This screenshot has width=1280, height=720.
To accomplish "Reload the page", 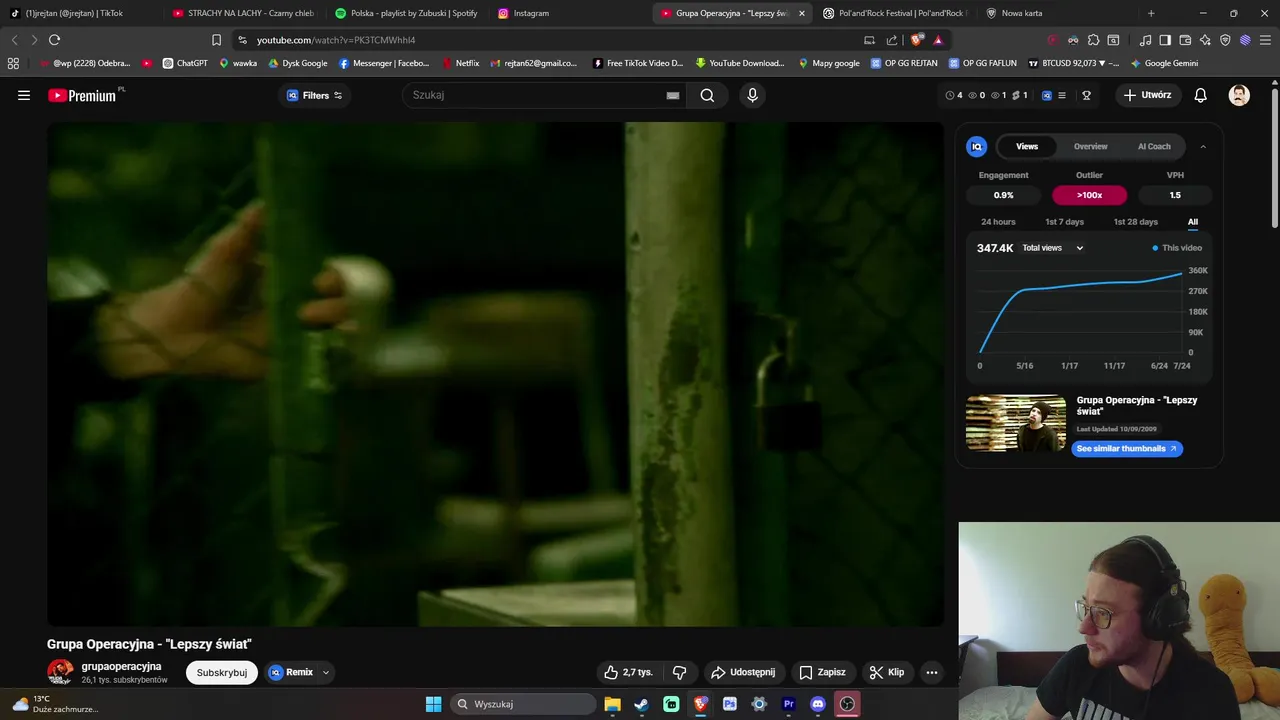I will (x=54, y=40).
